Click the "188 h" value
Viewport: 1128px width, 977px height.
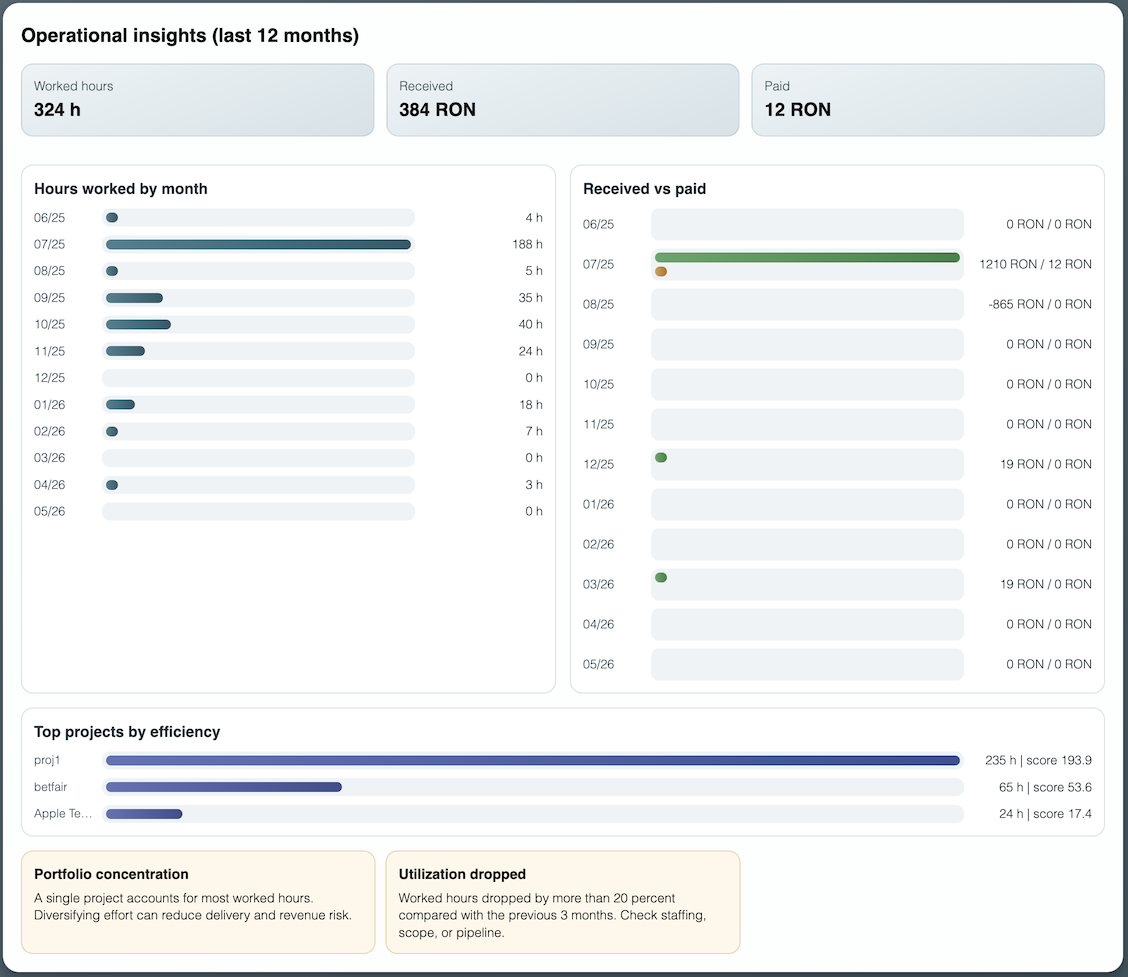pyautogui.click(x=527, y=245)
